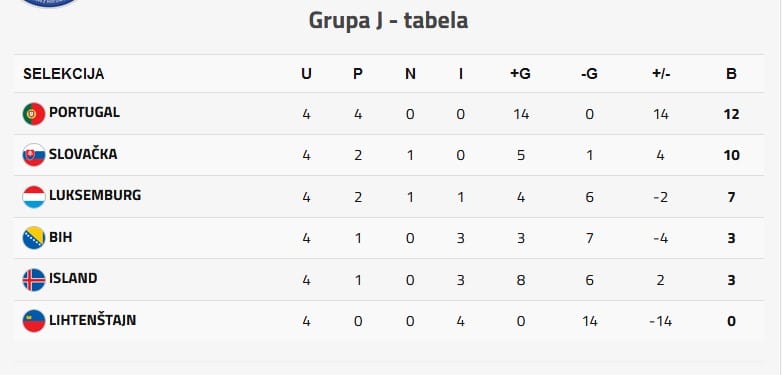Click the Luxembourg flag icon
This screenshot has width=782, height=375.
point(34,196)
